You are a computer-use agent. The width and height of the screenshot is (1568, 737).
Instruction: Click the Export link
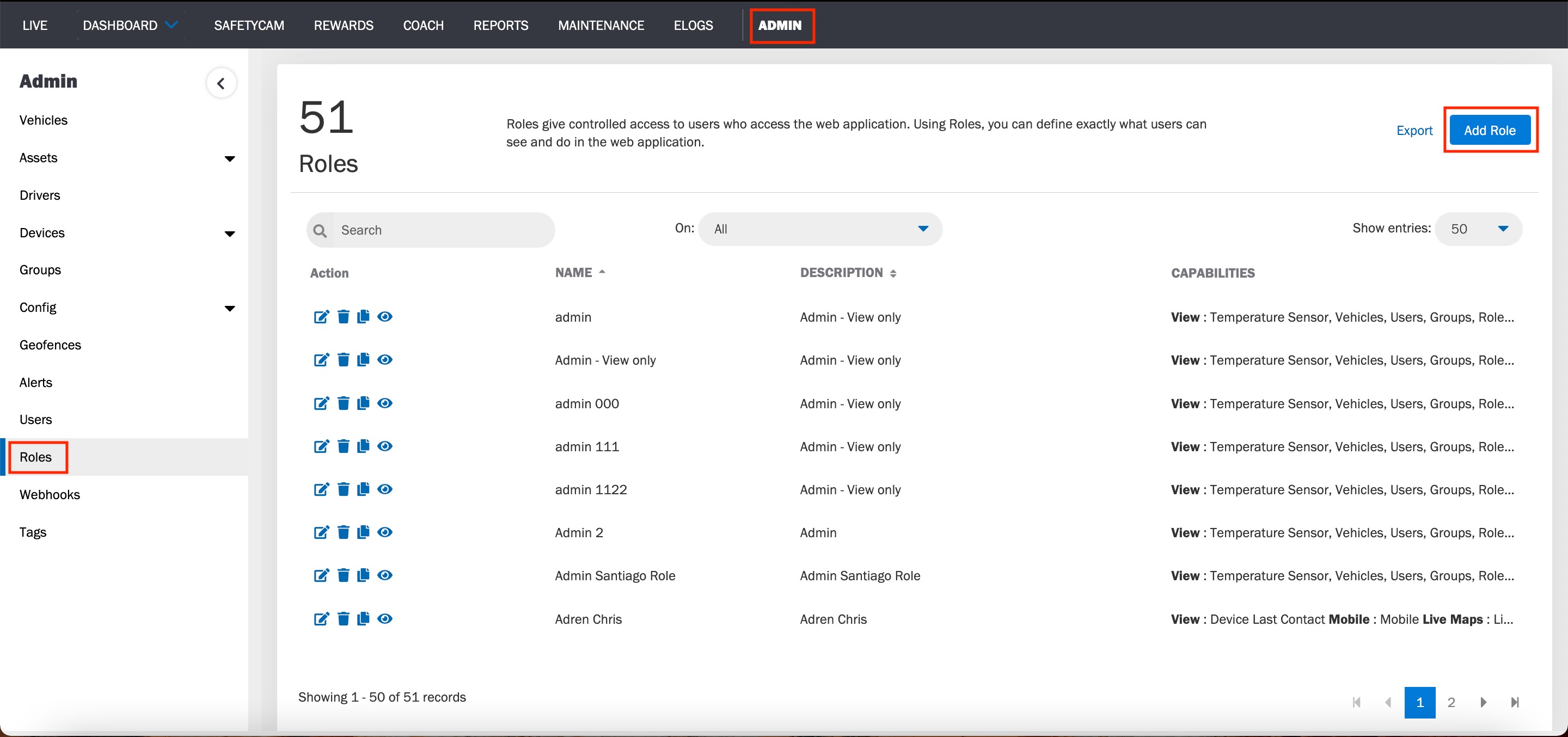click(x=1414, y=130)
